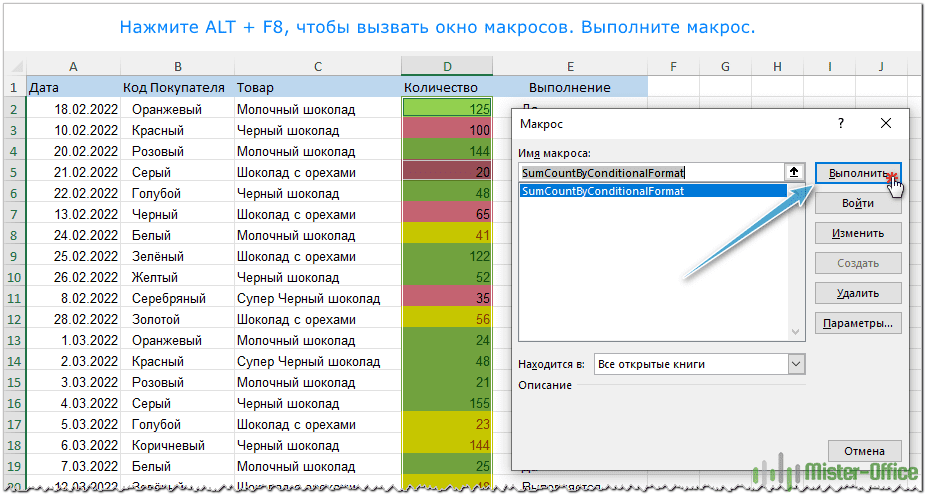Select column A header

[73, 66]
